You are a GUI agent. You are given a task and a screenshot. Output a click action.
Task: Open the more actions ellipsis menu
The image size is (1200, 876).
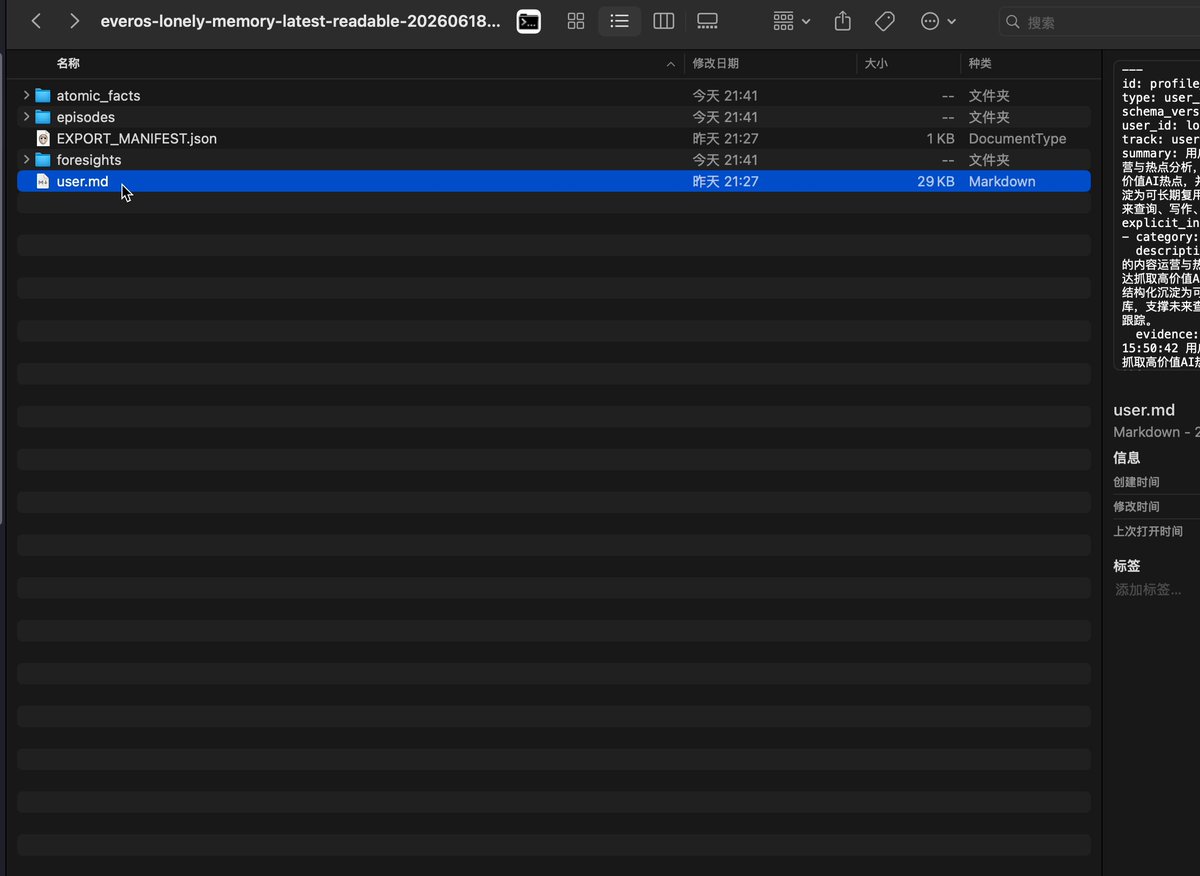938,21
